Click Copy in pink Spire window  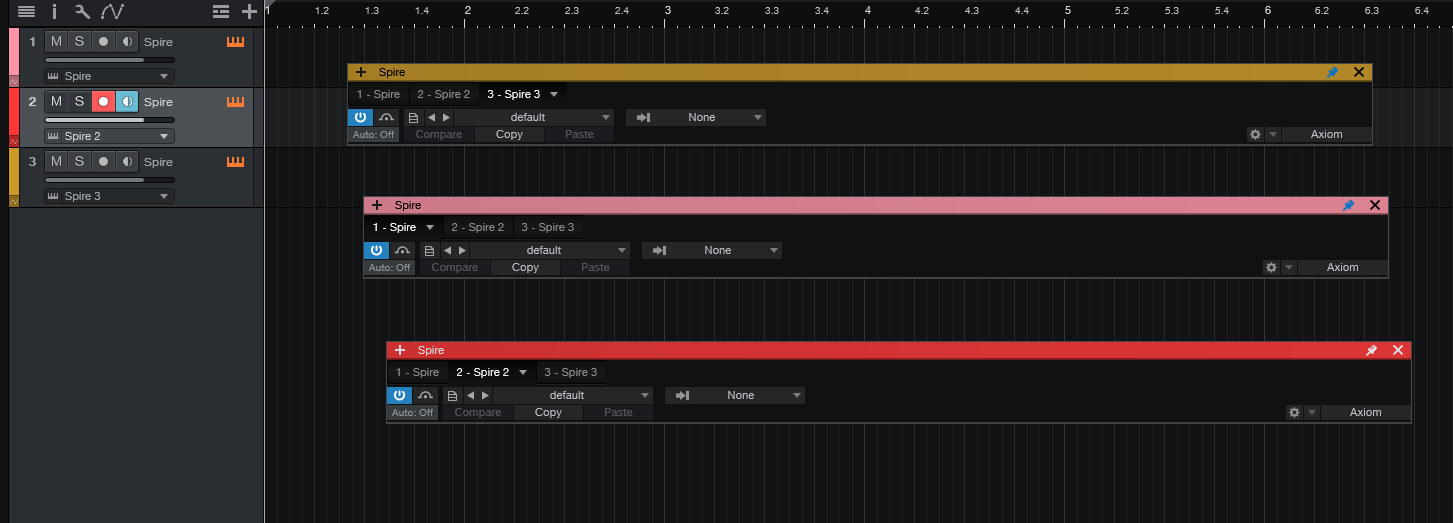(525, 267)
